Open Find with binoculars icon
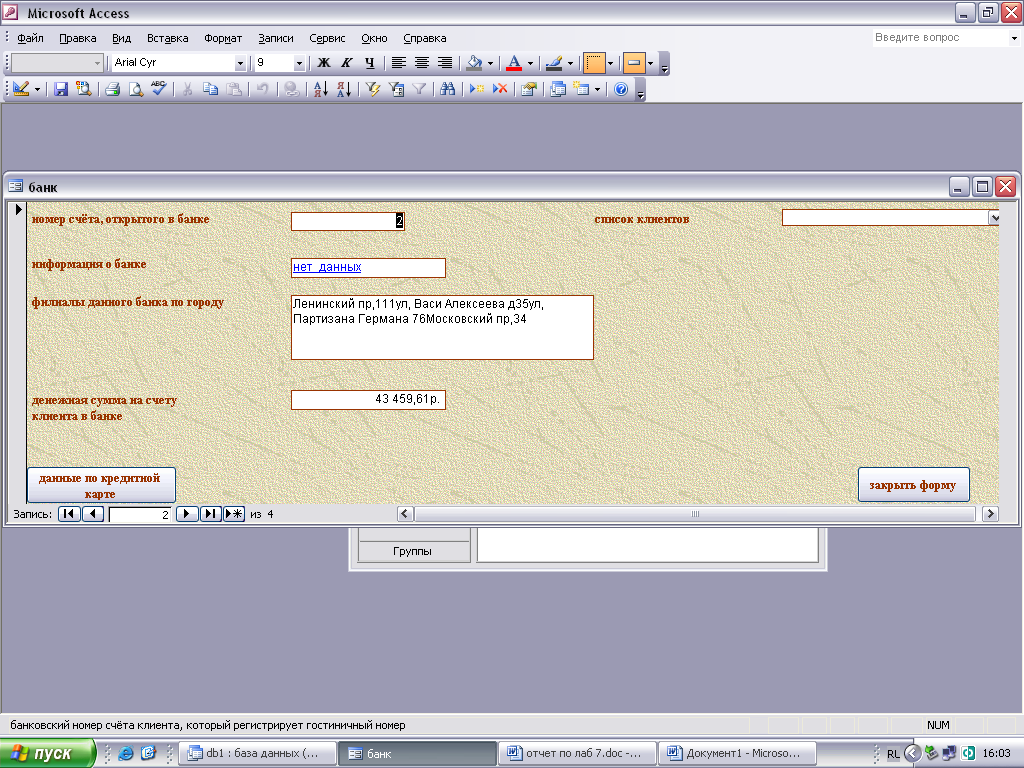Image resolution: width=1024 pixels, height=768 pixels. [x=447, y=89]
